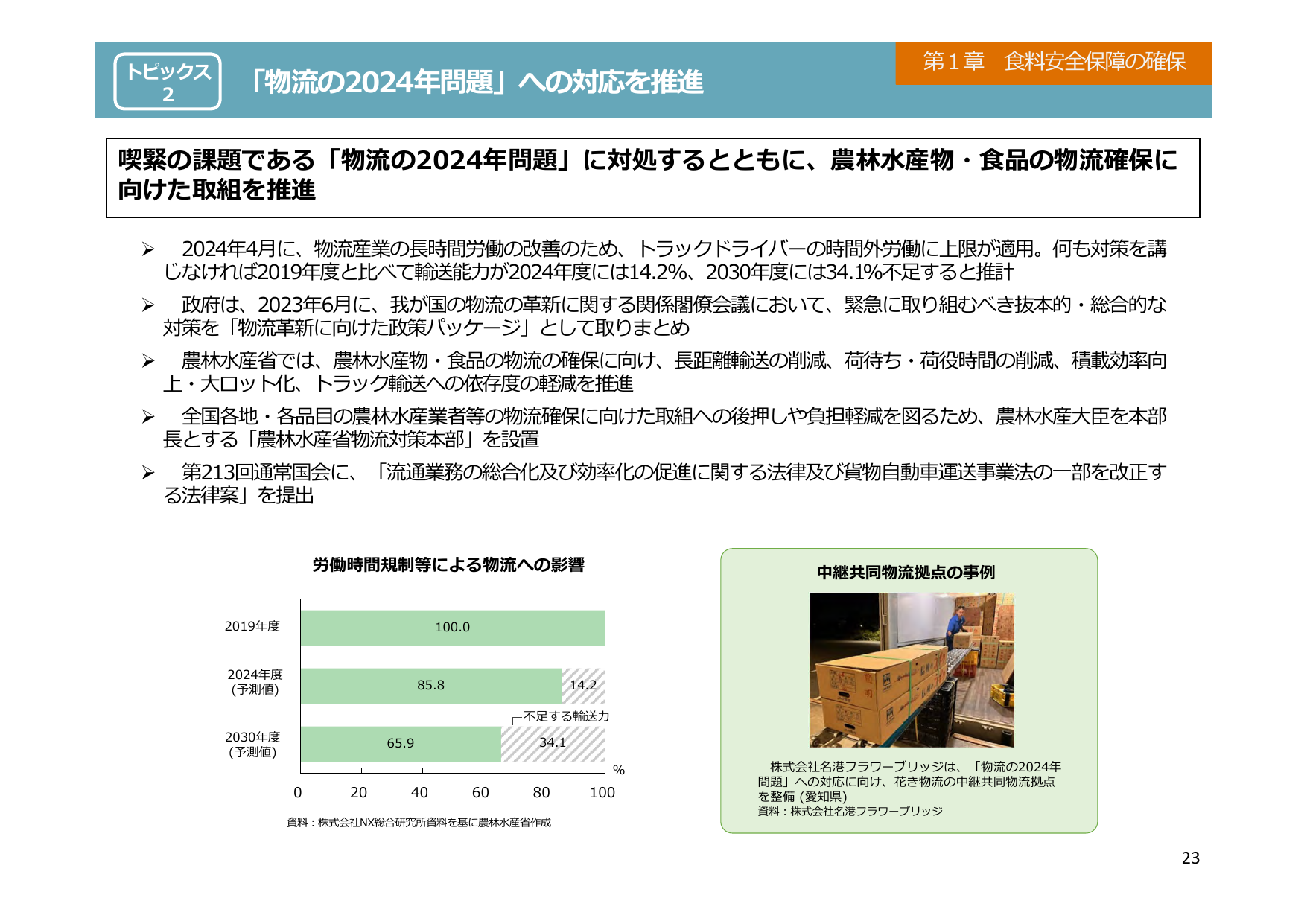Click the トピックス 2 badge
Viewport: 1307px width, 924px height.
tap(168, 81)
